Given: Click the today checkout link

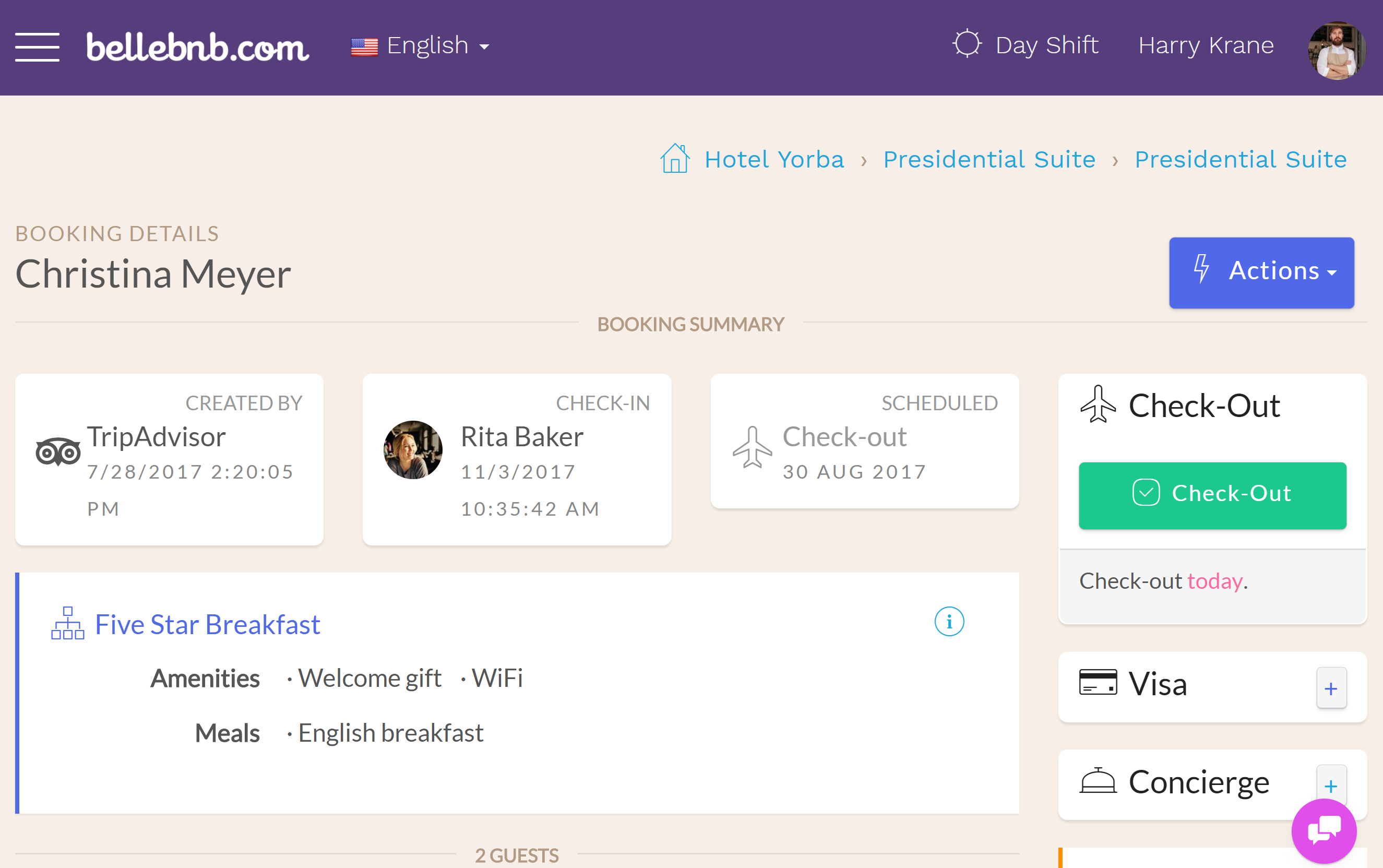Looking at the screenshot, I should tap(1215, 580).
